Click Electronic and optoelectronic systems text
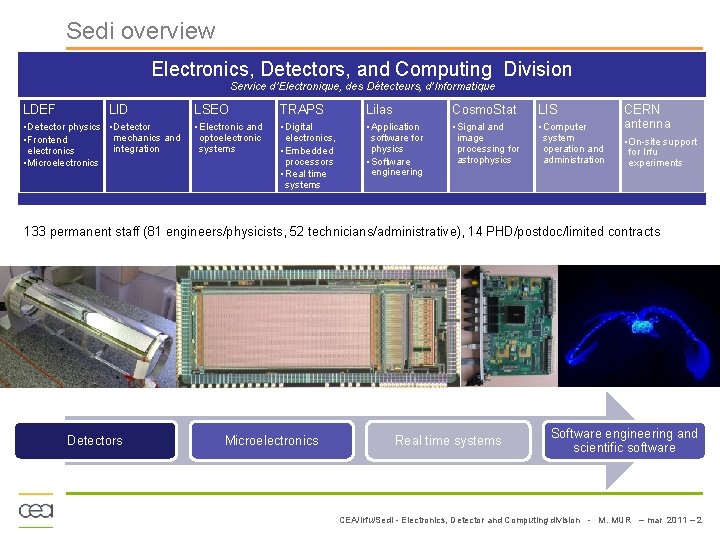 pyautogui.click(x=229, y=138)
